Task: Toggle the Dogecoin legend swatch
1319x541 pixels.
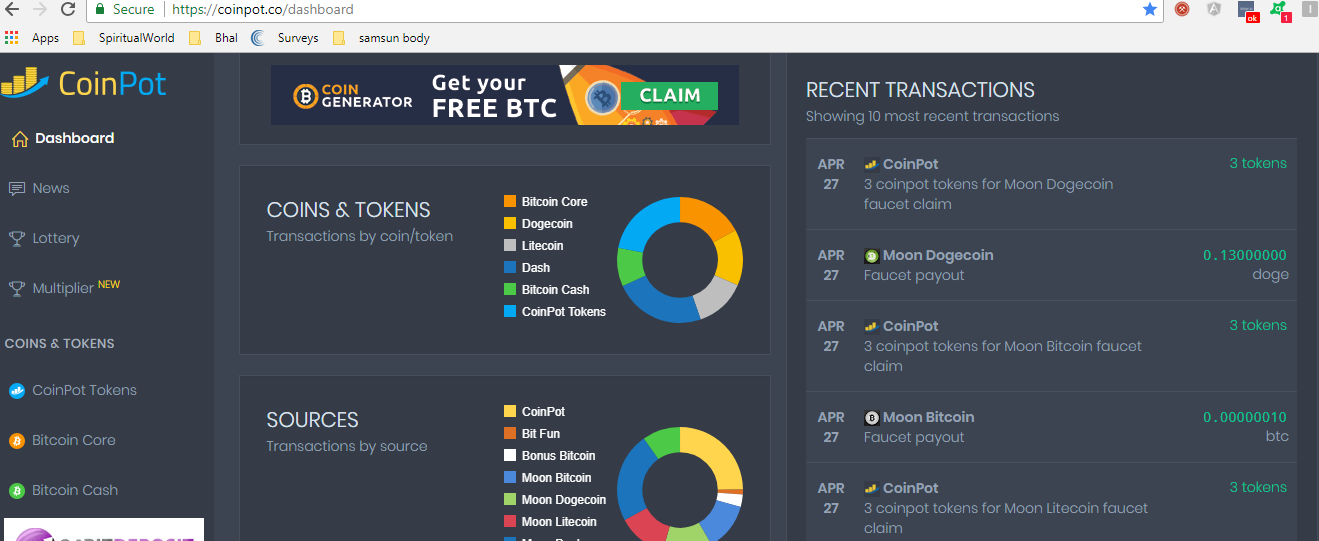Action: pyautogui.click(x=510, y=224)
